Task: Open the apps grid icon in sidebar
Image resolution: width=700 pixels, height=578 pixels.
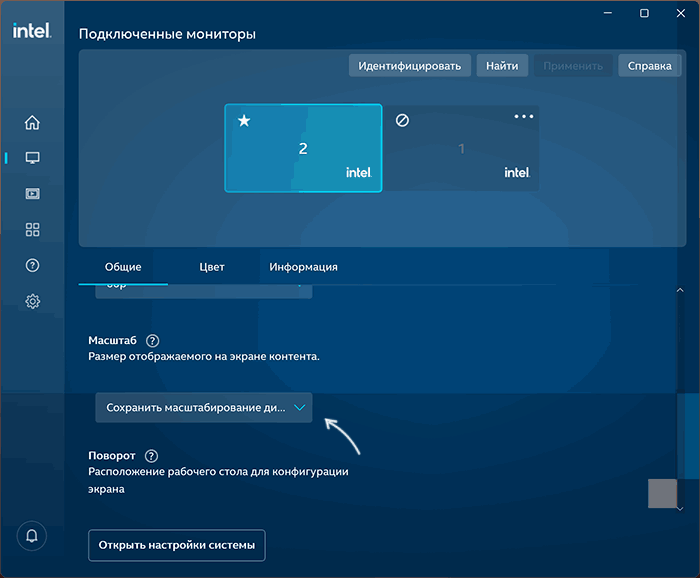Action: point(32,230)
